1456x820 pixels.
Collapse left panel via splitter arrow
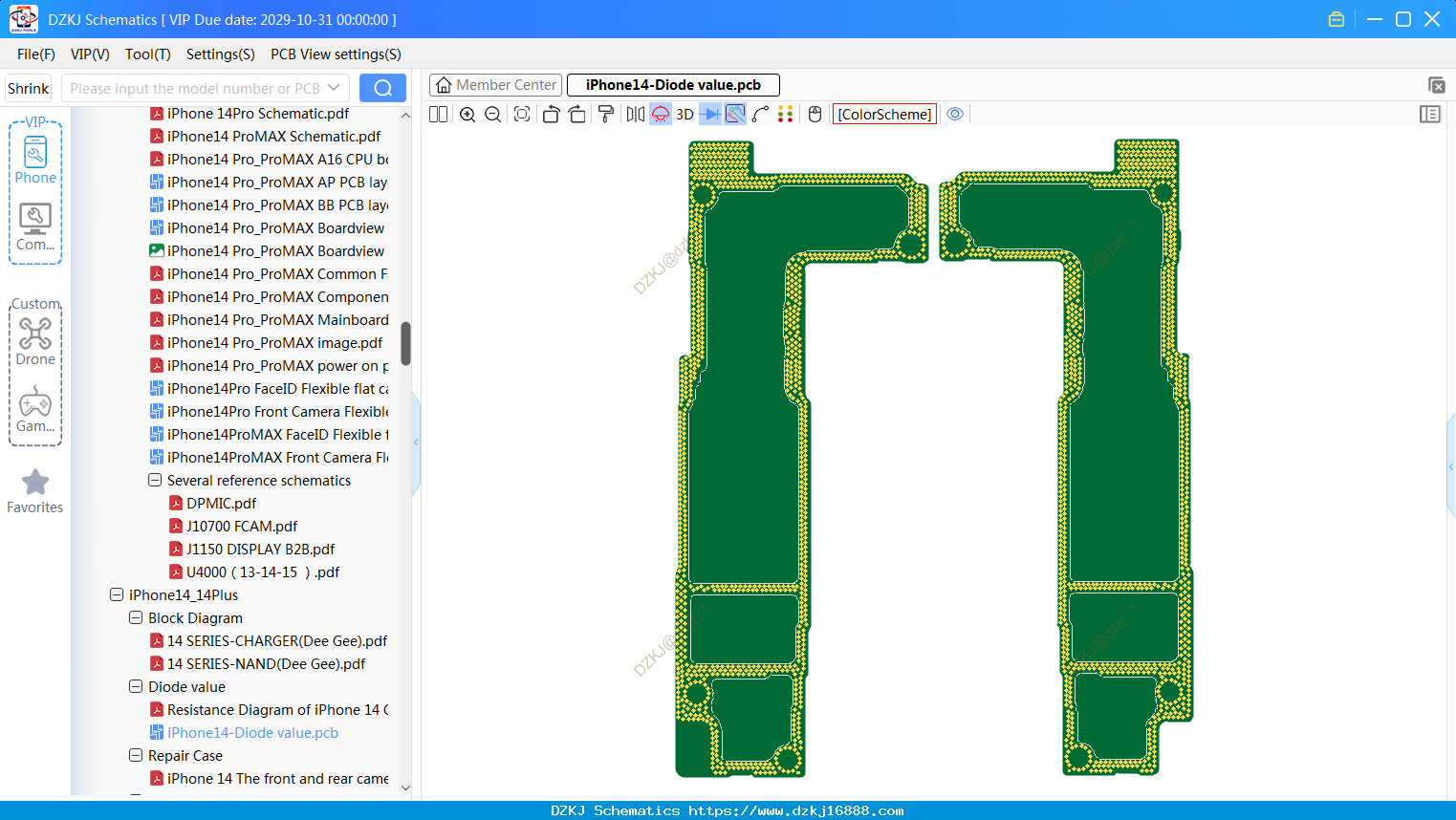(x=416, y=442)
